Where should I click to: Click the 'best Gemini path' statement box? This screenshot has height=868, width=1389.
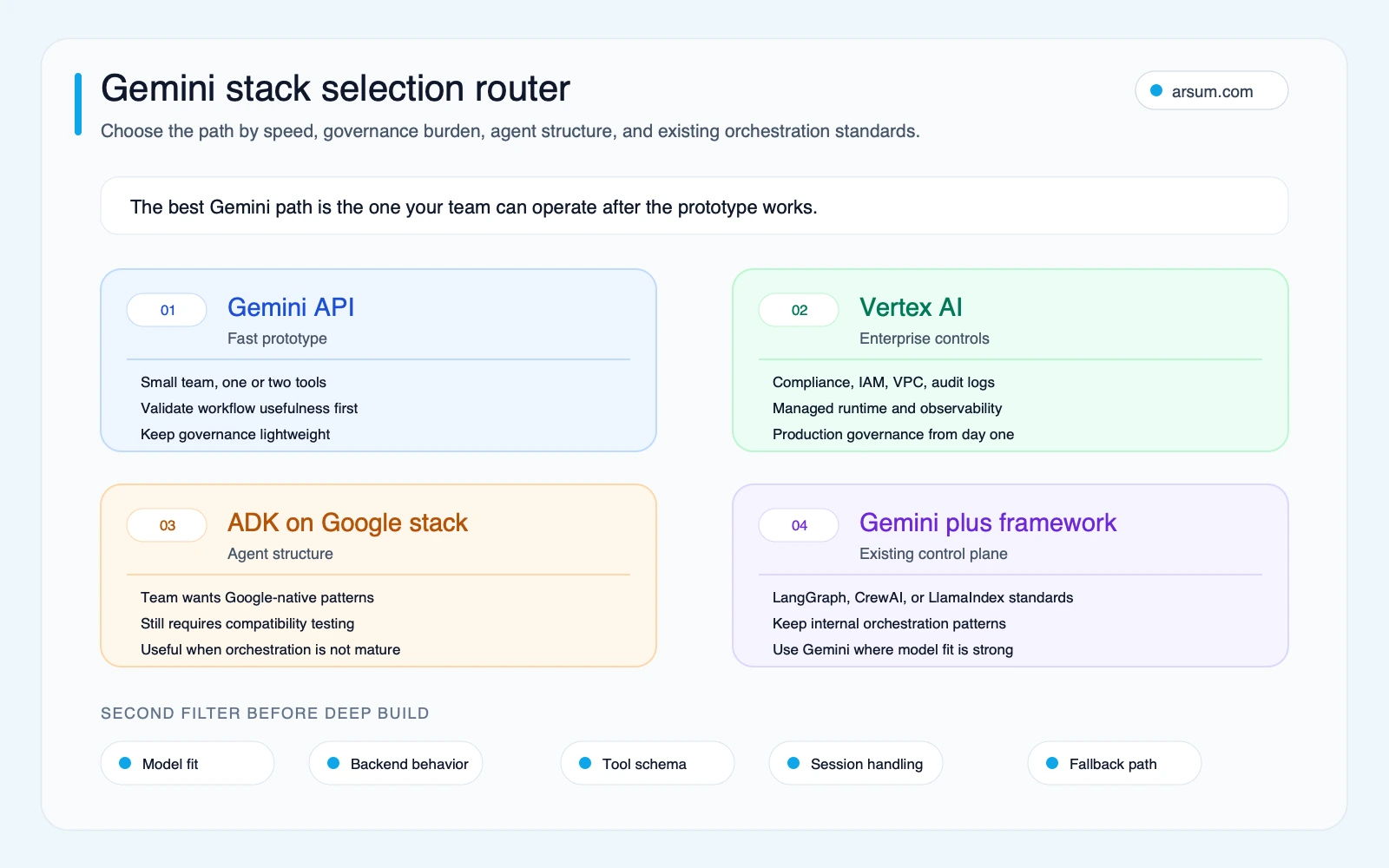(x=694, y=206)
